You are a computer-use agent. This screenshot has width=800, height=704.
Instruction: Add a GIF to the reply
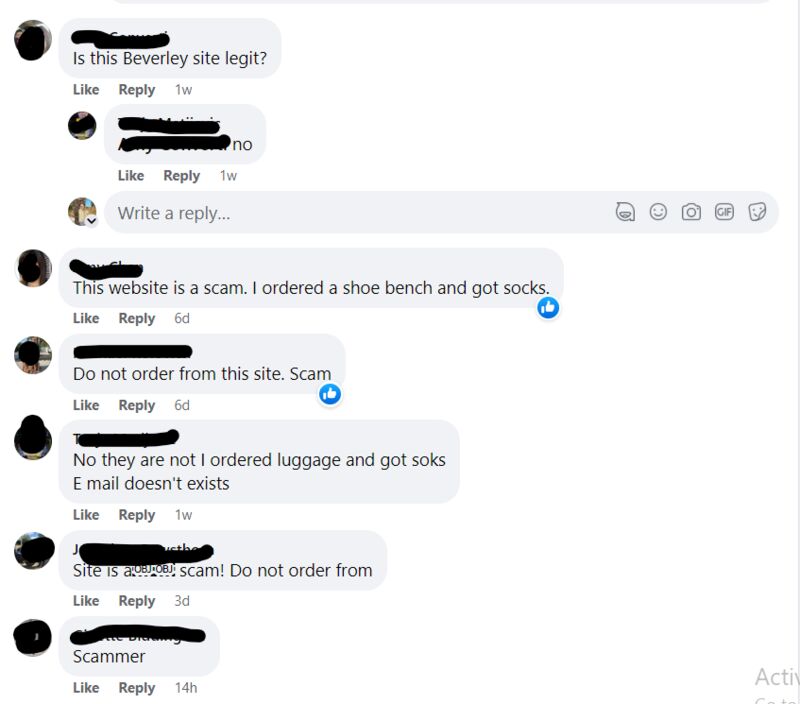click(724, 212)
